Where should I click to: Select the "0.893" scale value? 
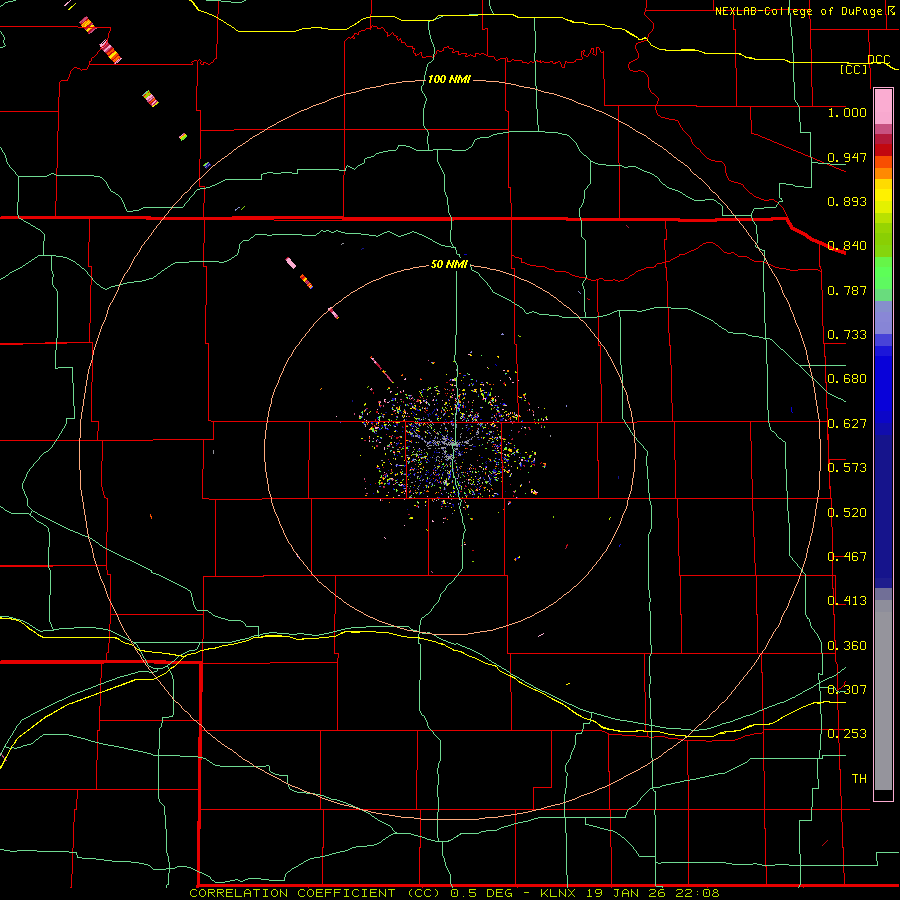(x=847, y=201)
